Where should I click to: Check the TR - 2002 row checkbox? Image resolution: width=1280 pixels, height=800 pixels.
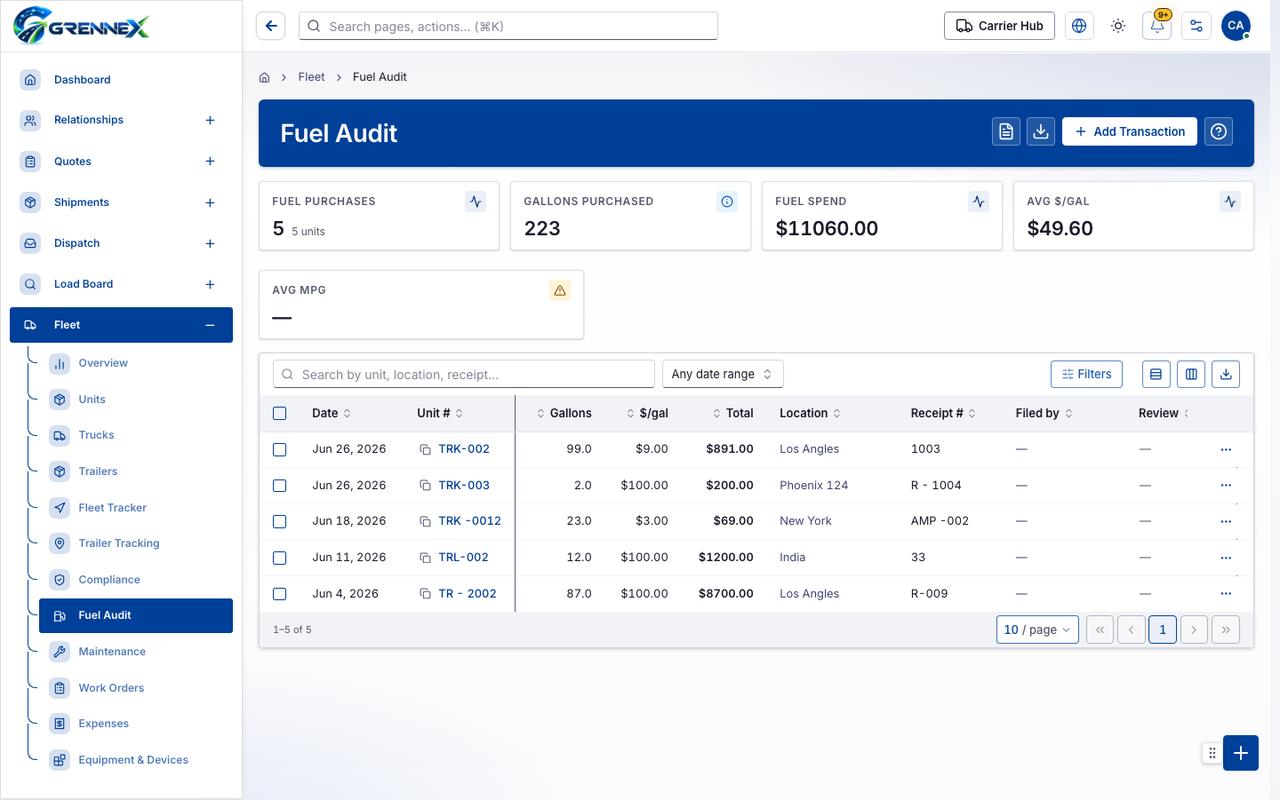click(x=280, y=594)
